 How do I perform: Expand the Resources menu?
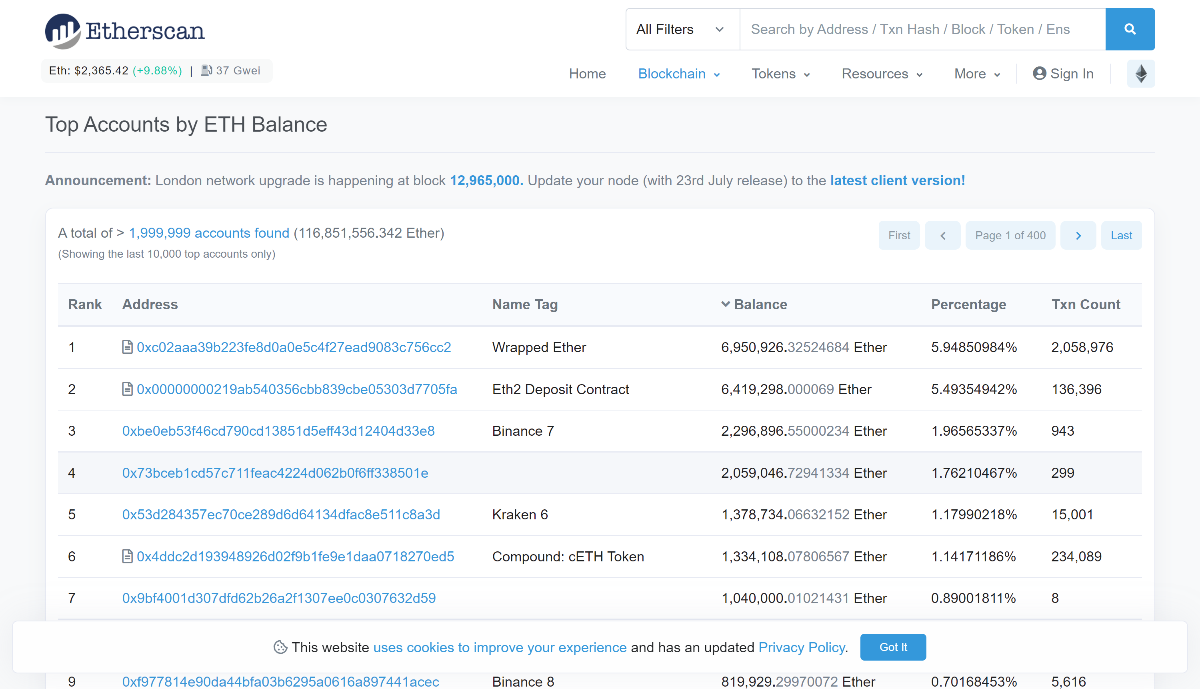[x=882, y=74]
